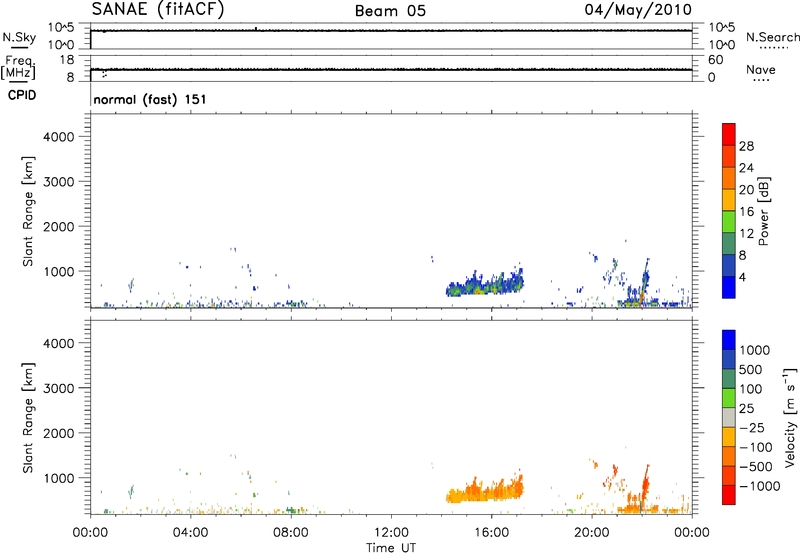
Task: Select the CPID row label
Action: [x=22, y=95]
